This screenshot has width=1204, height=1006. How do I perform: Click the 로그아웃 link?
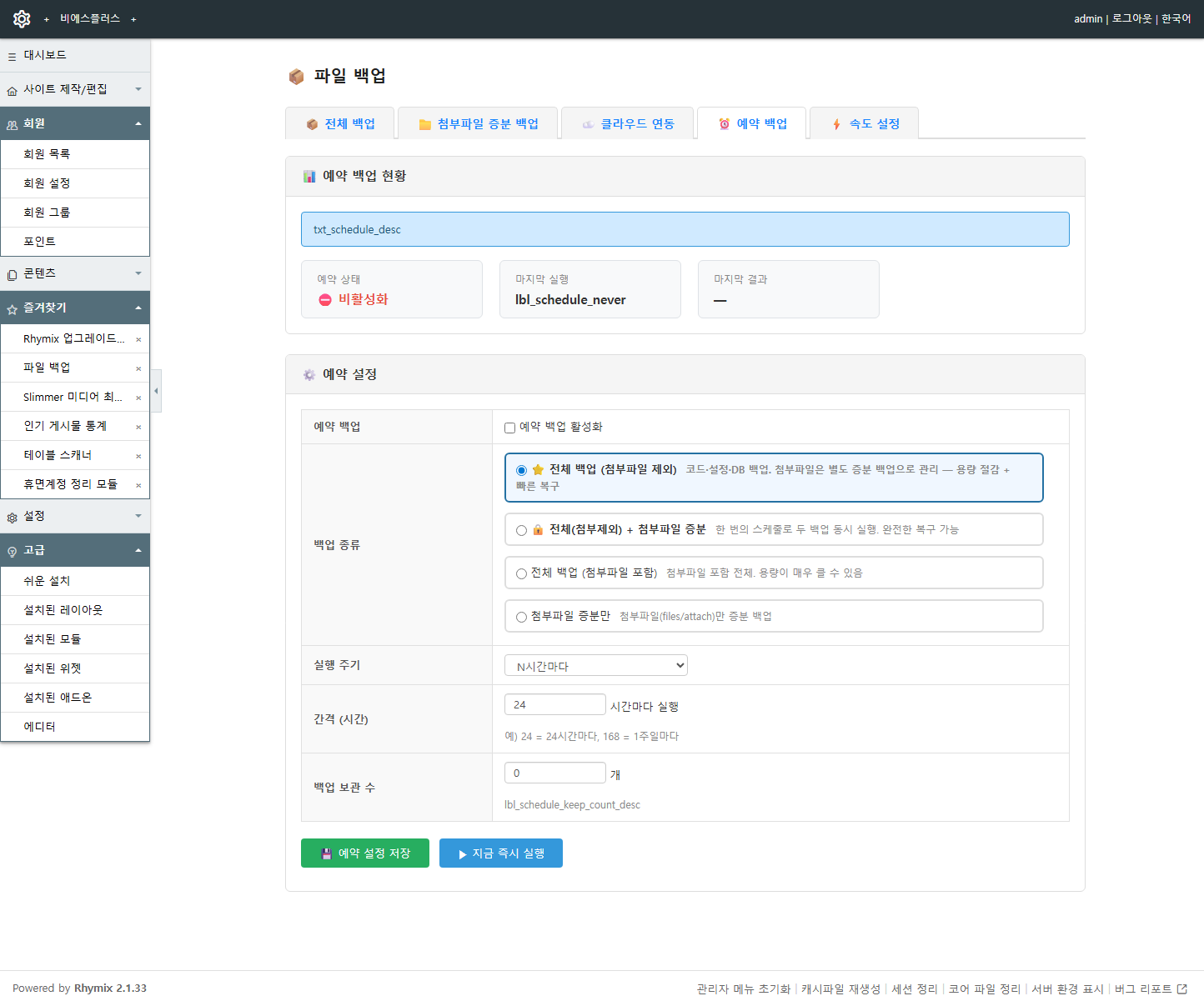1131,18
